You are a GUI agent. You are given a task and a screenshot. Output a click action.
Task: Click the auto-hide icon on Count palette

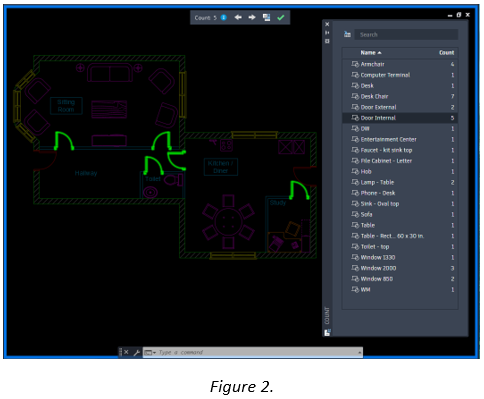(x=327, y=33)
